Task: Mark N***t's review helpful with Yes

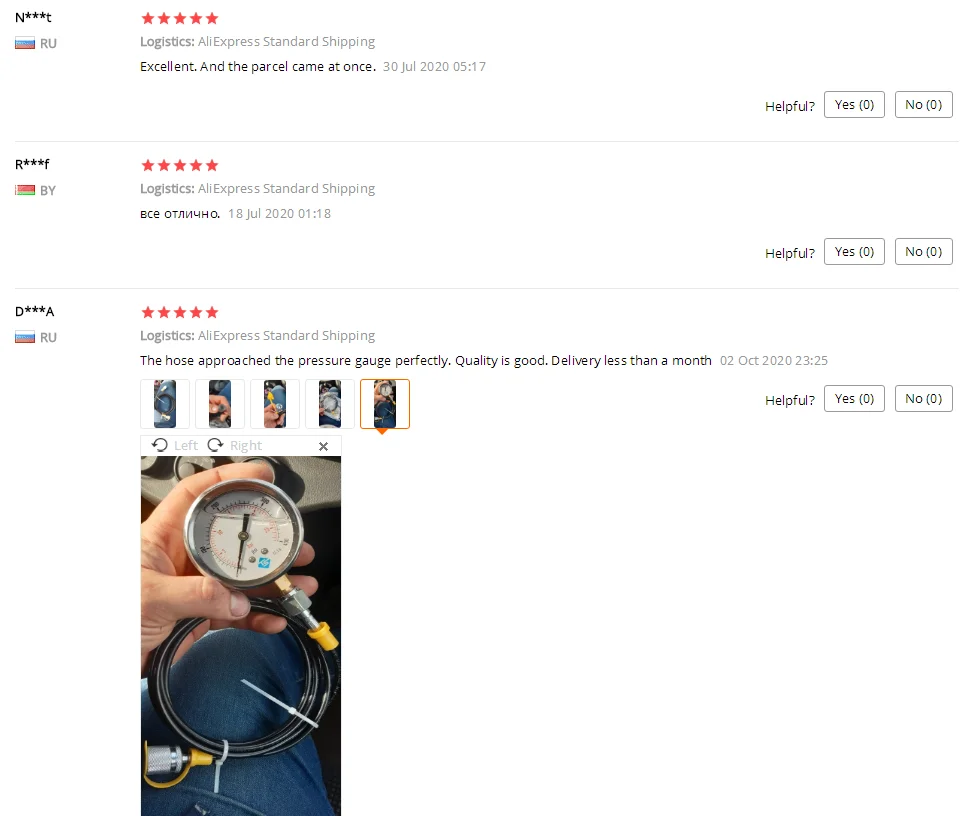Action: pyautogui.click(x=854, y=104)
